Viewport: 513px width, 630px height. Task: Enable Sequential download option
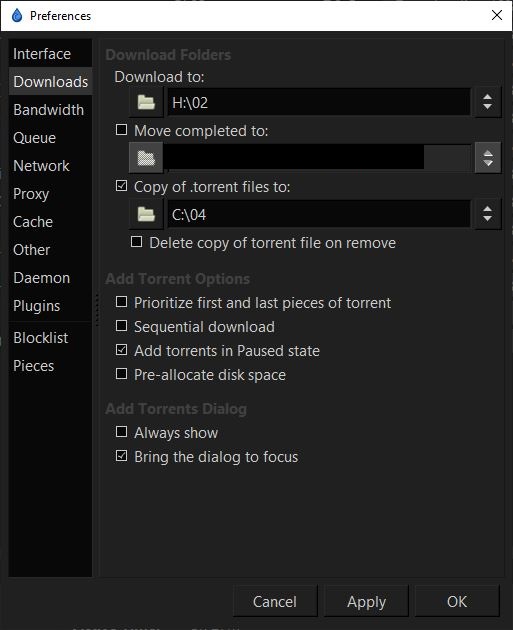coord(121,325)
